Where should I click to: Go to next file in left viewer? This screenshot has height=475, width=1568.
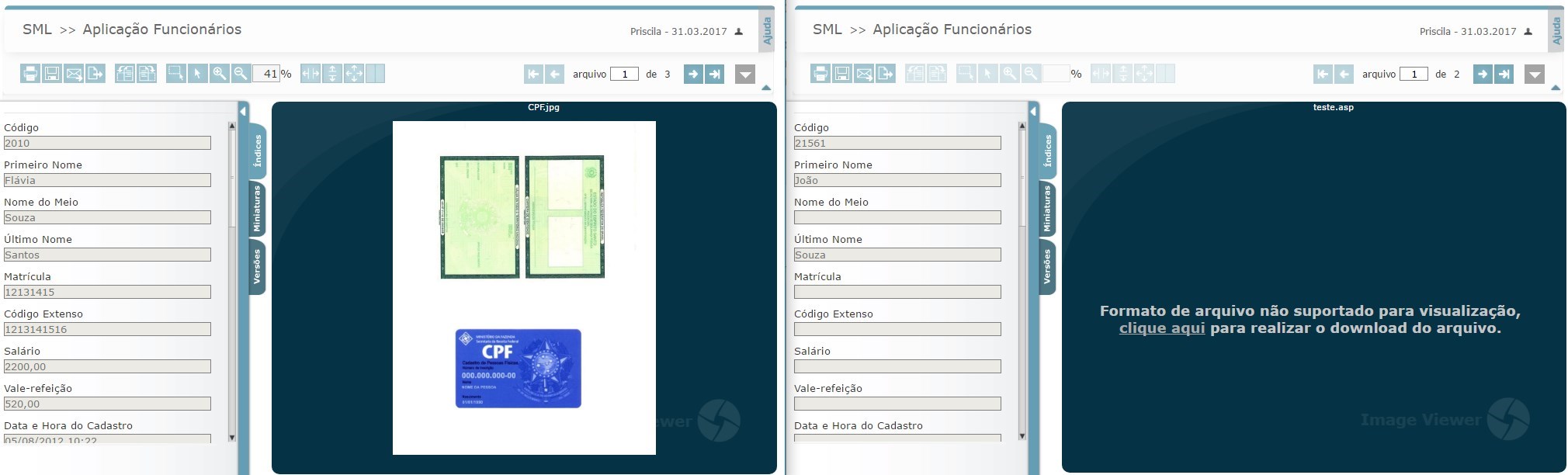pyautogui.click(x=692, y=74)
